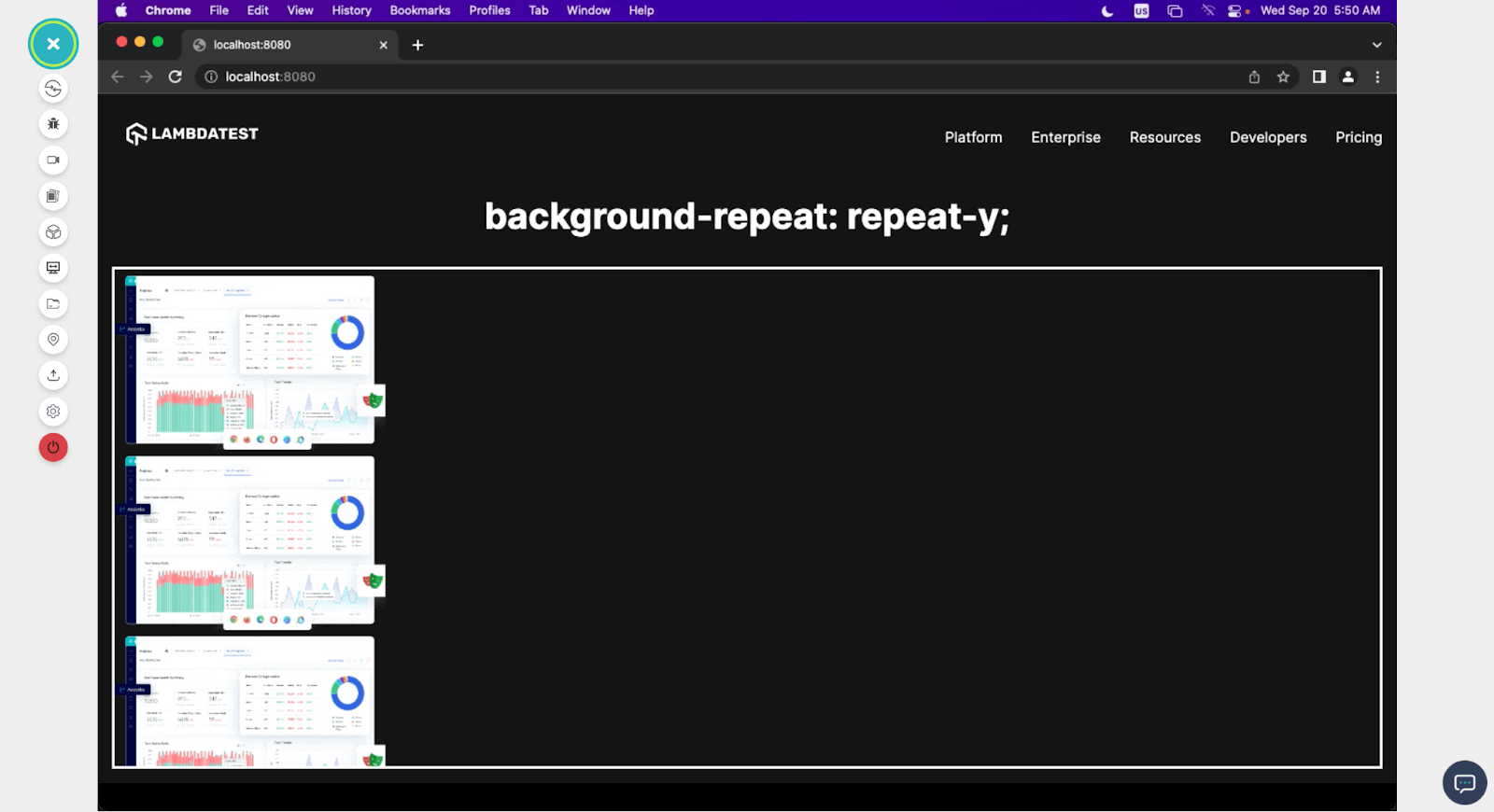Open the Resources navigation link
This screenshot has height=812, width=1494.
pos(1165,137)
